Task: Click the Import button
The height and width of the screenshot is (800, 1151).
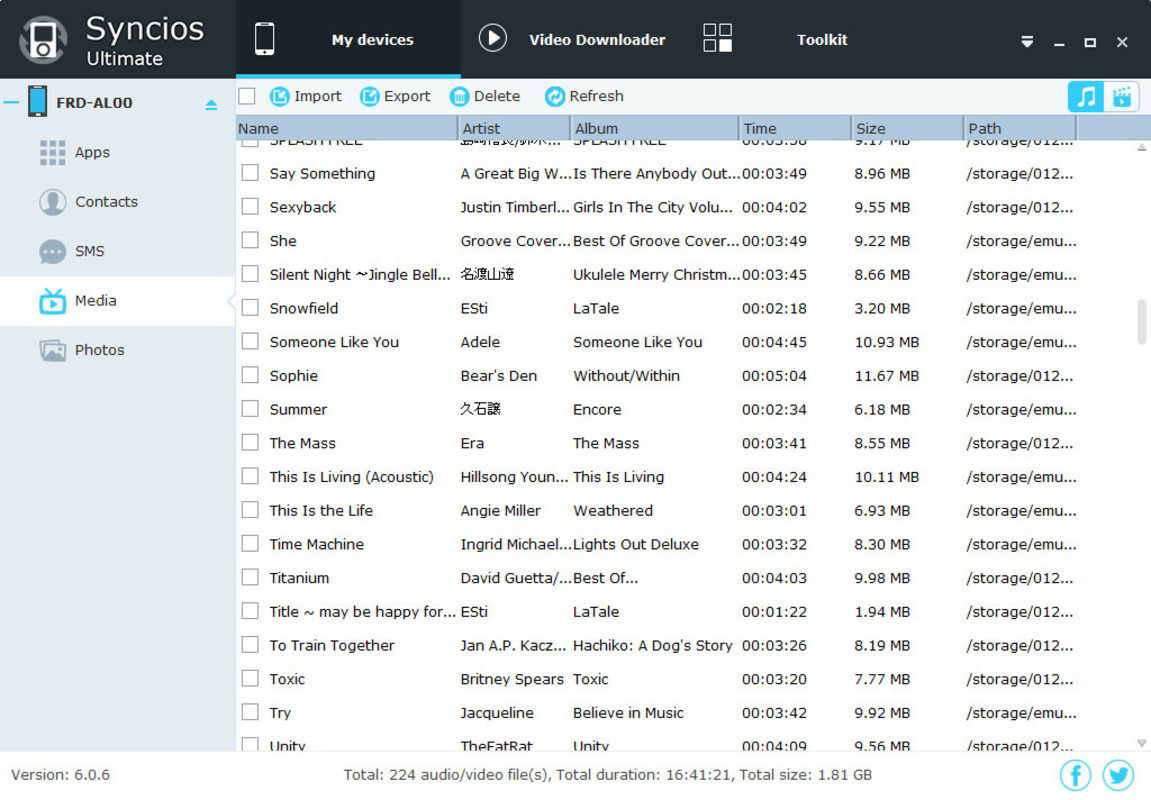Action: [x=305, y=96]
